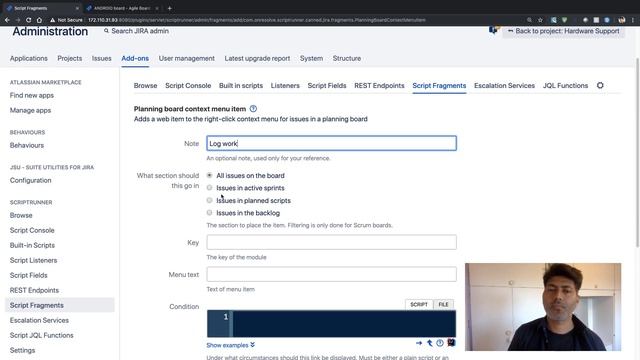Screen dimensions: 640x360
Task: Click the browser forward arrow
Action: click(18, 20)
